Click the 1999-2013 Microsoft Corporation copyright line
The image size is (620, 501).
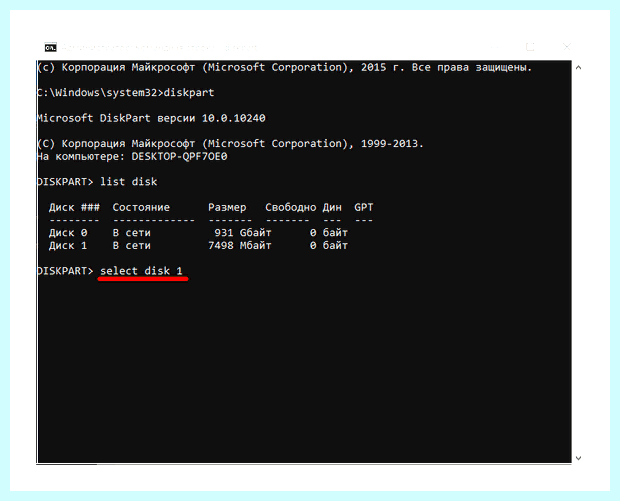(230, 144)
